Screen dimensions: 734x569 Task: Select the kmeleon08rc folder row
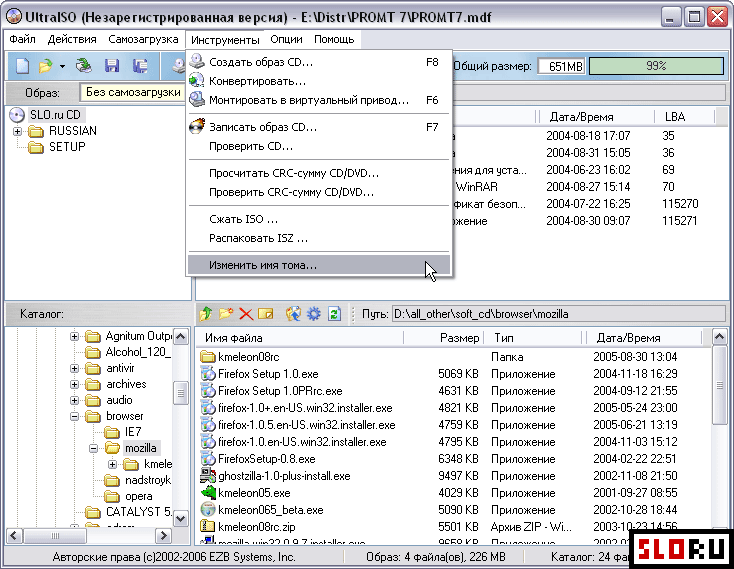[240, 357]
